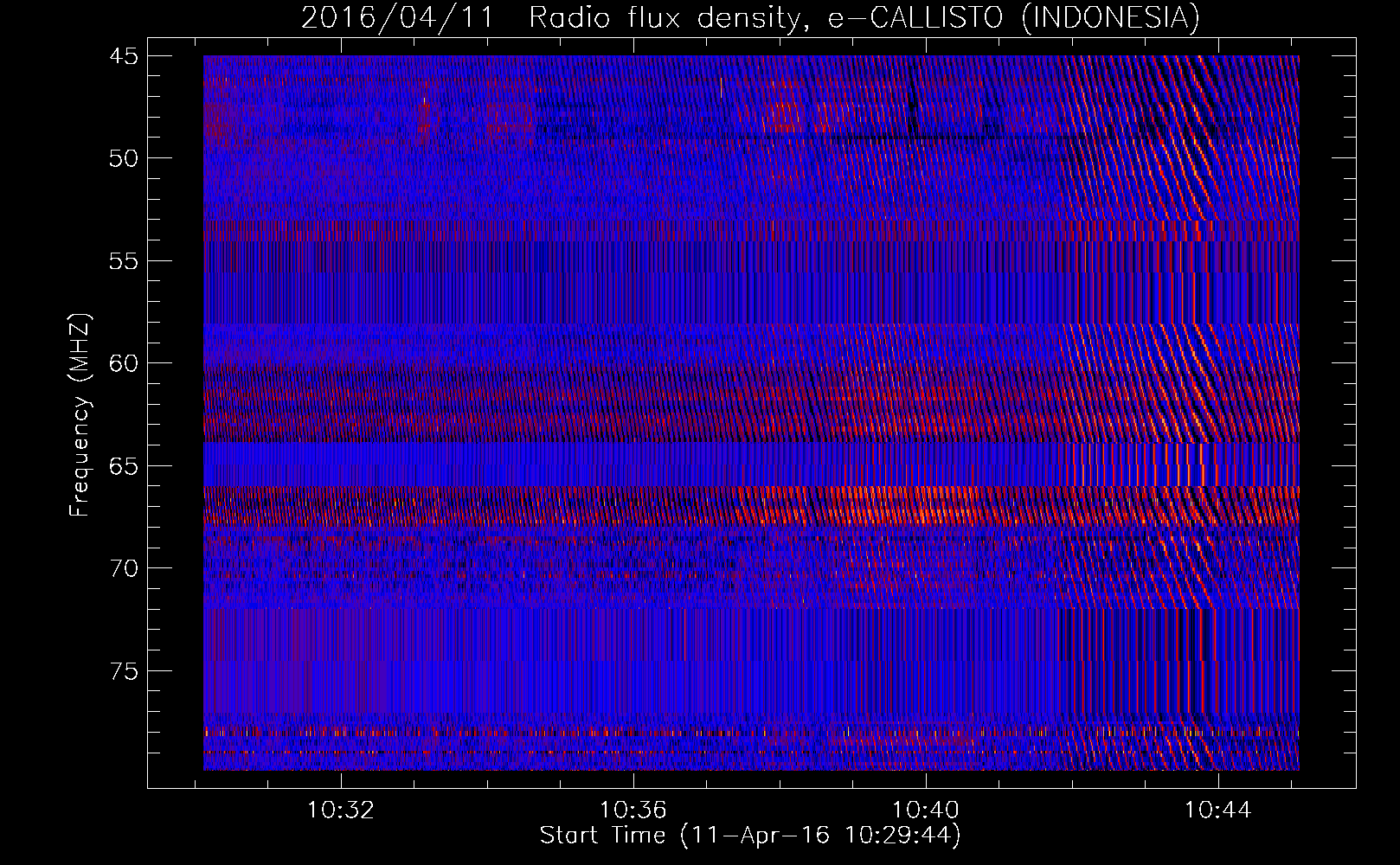1400x865 pixels.
Task: Click the 'Start Time (11-Apr-16 10:29:44)' label
Action: [750, 836]
